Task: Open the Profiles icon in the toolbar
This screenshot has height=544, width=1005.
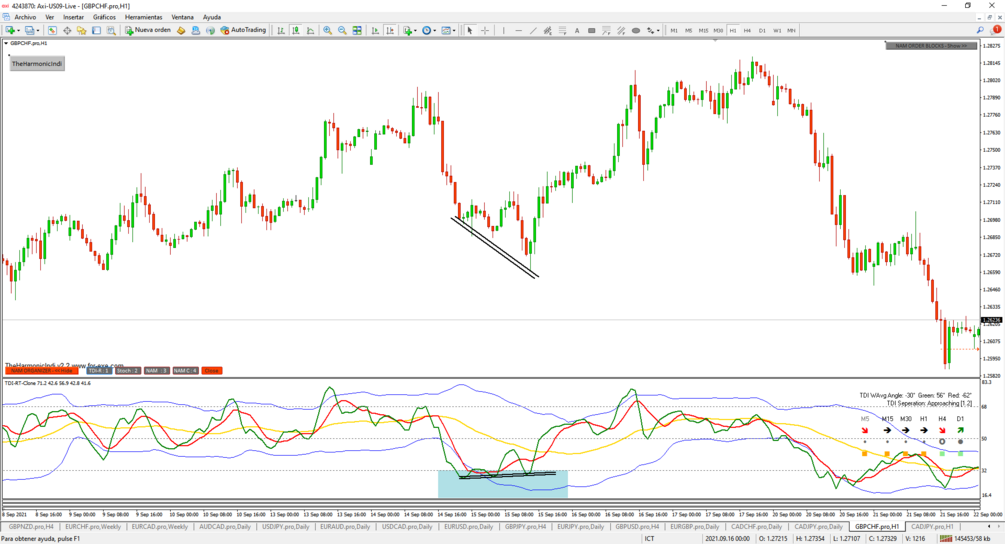Action: pos(29,30)
